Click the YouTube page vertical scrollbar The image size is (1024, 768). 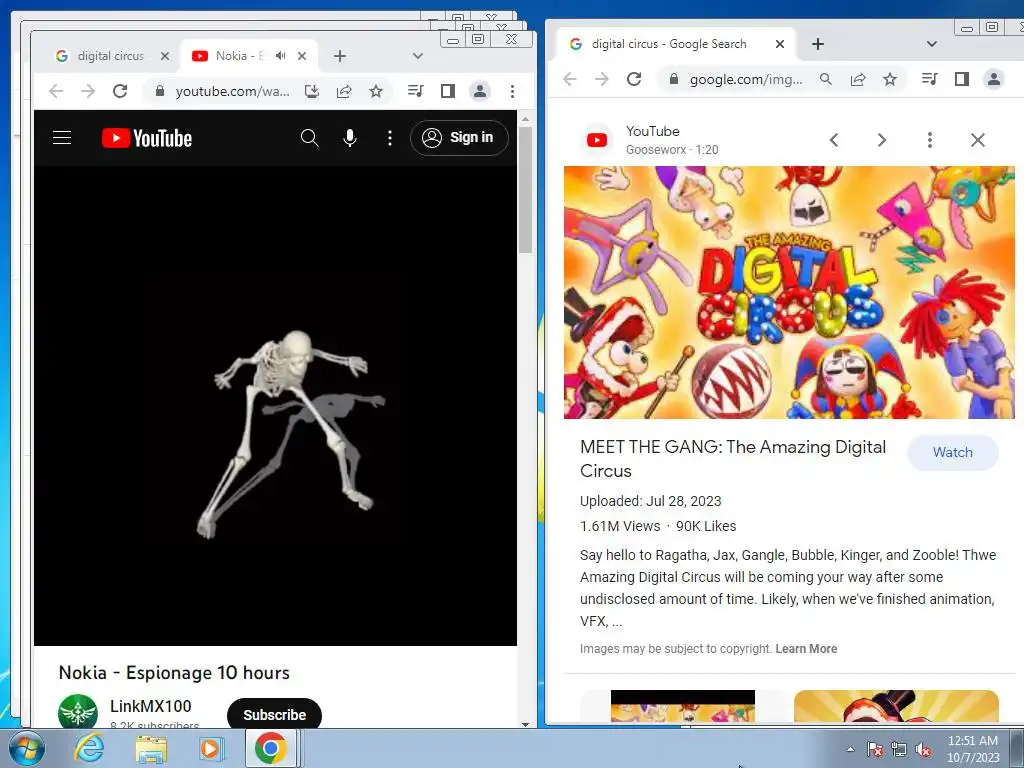525,191
